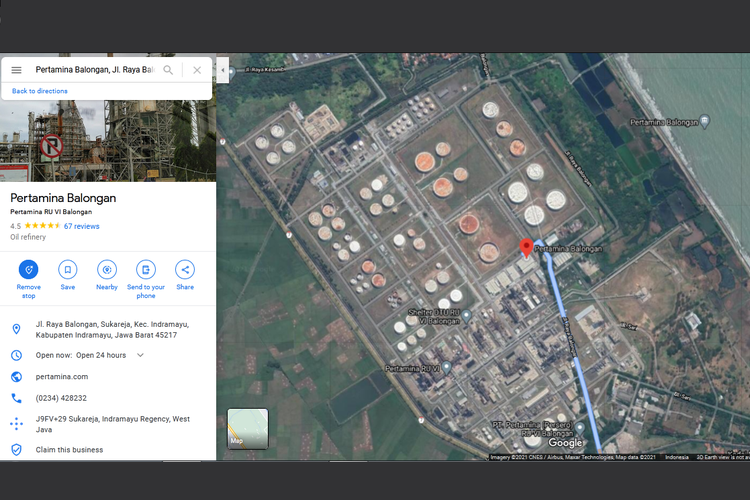Share this place icon

(x=185, y=269)
